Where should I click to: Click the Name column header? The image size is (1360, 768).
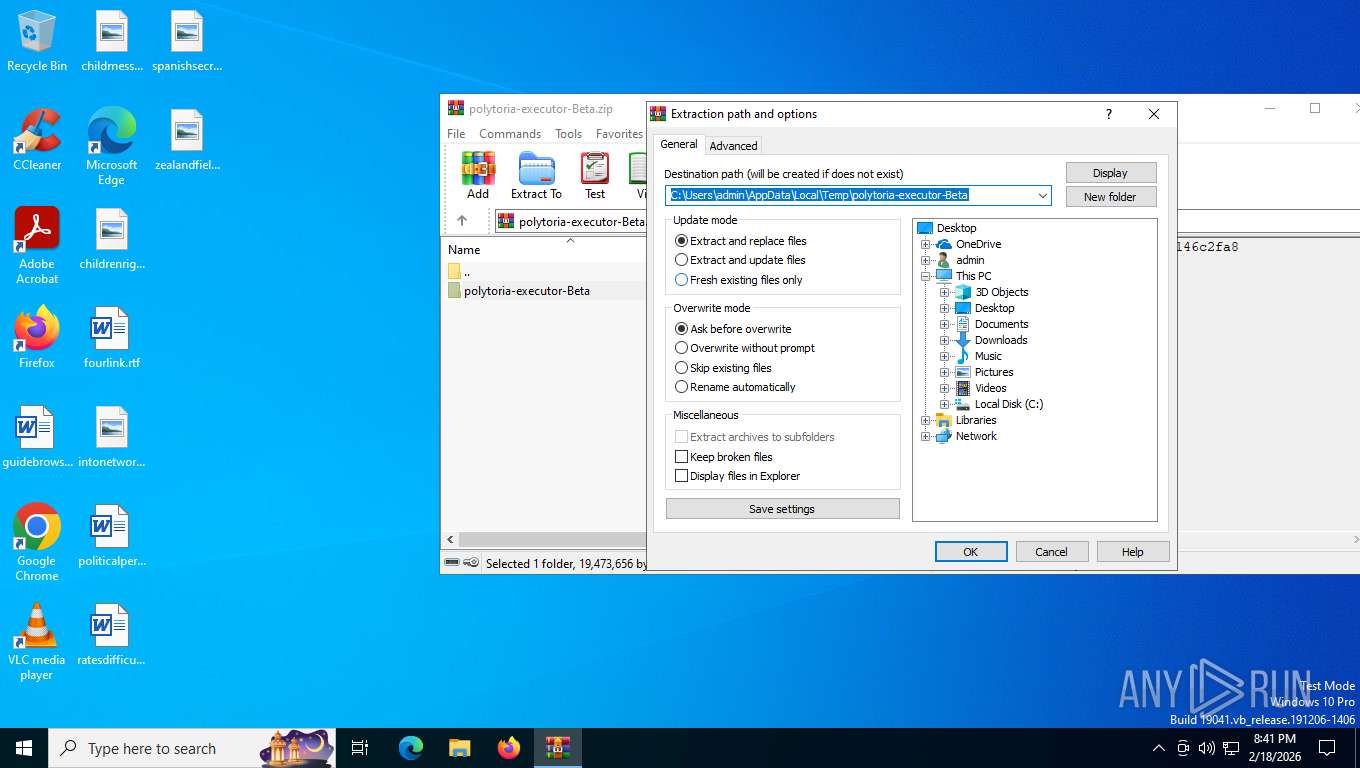pos(545,250)
